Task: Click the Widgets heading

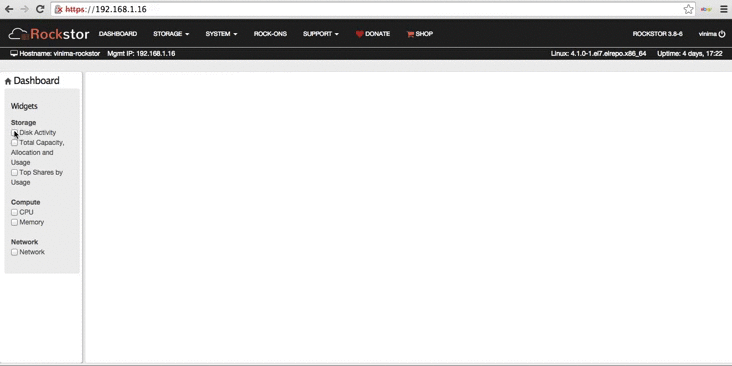Action: [24, 106]
